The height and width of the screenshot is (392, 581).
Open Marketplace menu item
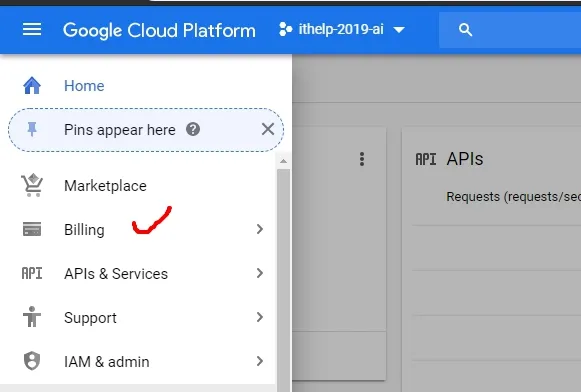pos(138,186)
